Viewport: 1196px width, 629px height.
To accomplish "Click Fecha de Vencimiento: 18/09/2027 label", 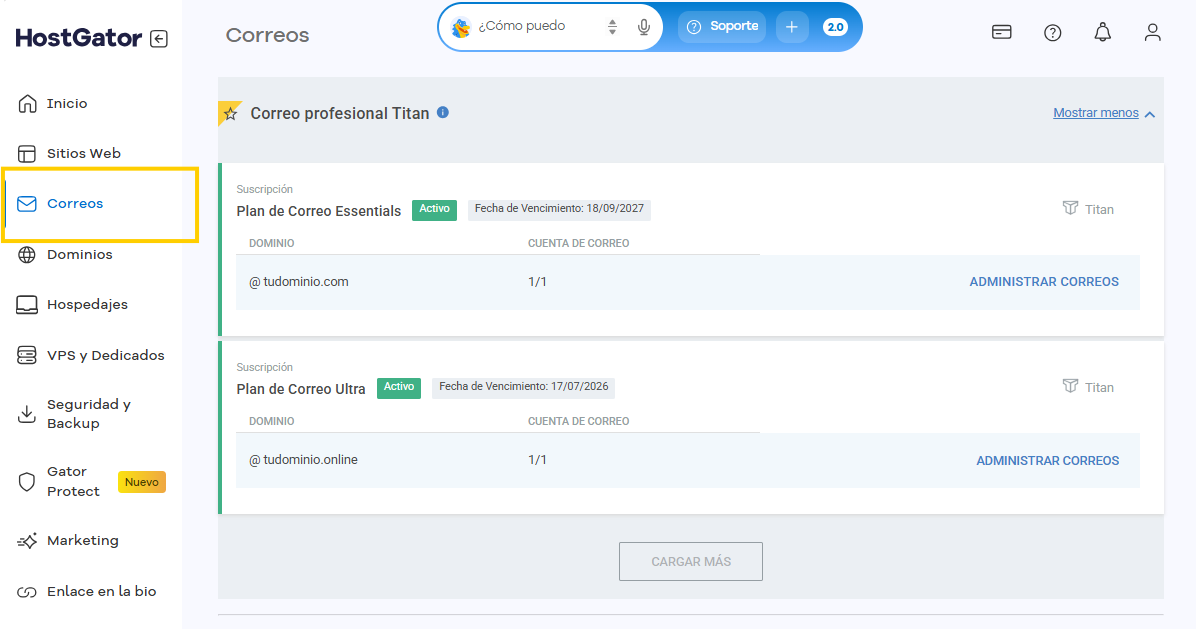I will click(x=559, y=209).
